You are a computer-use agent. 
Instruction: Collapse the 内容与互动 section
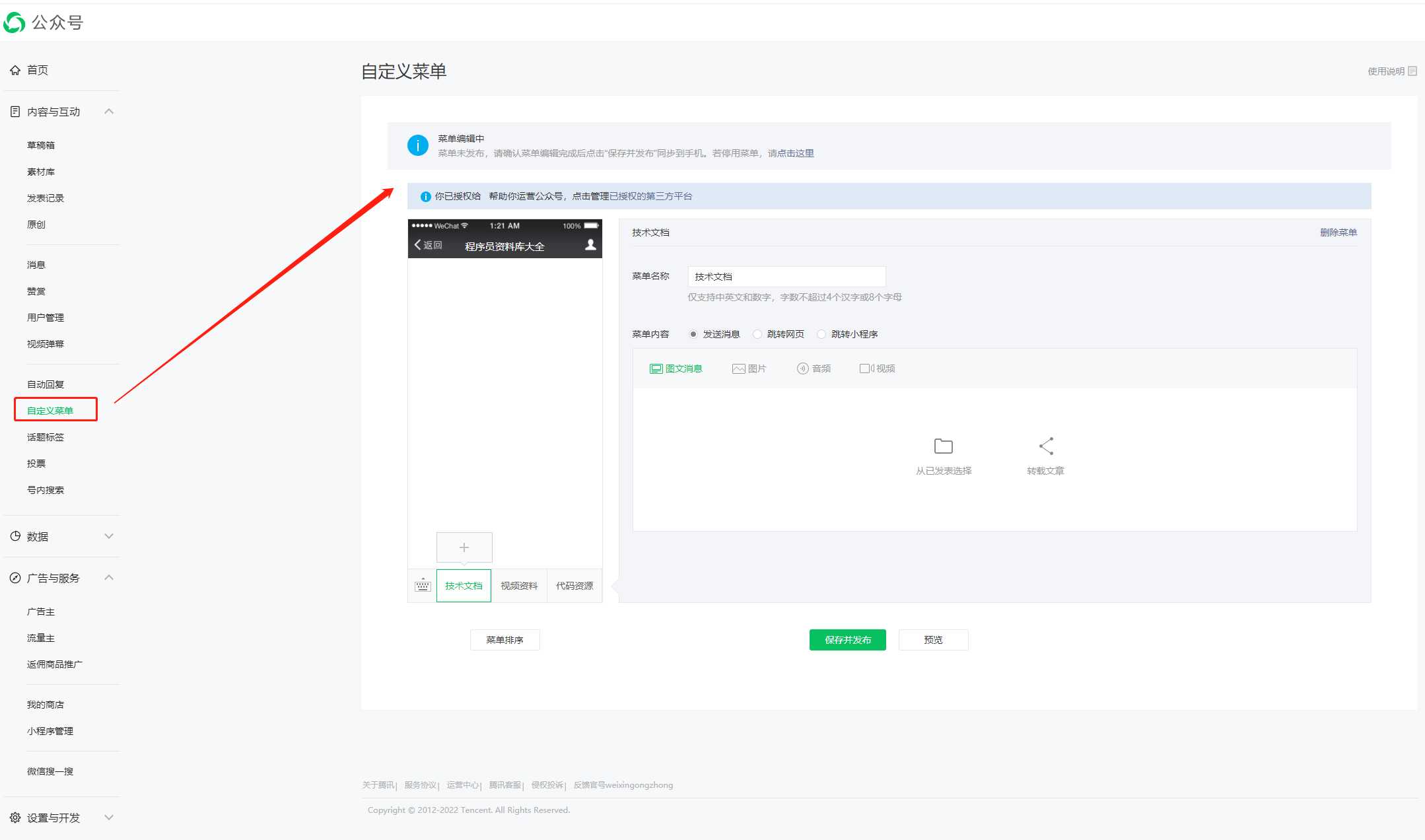tap(109, 112)
